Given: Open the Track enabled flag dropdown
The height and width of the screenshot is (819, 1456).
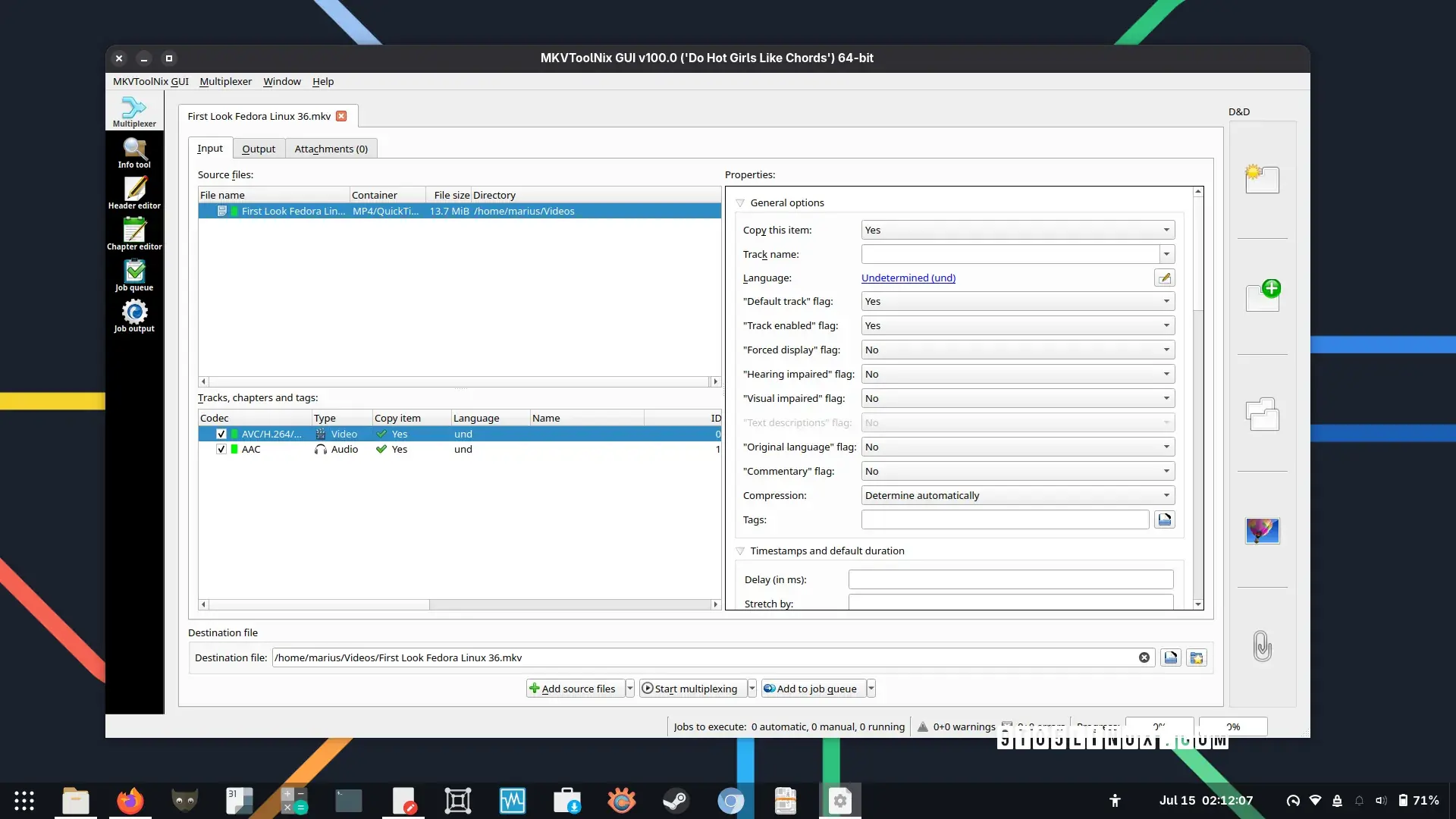Looking at the screenshot, I should click(x=1018, y=325).
